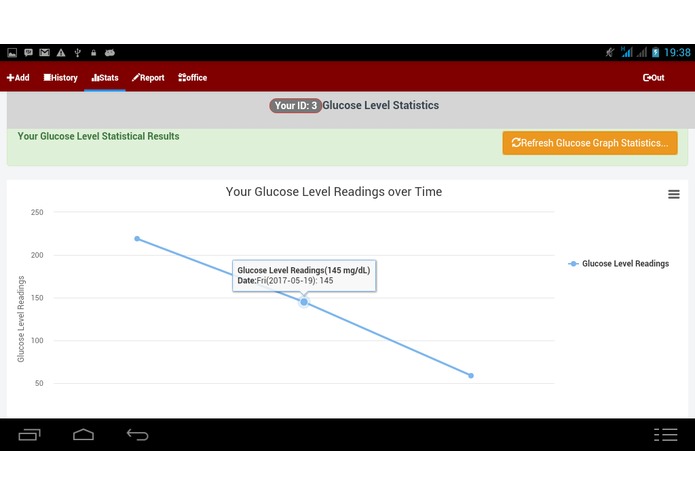Open the Add tab
The image size is (695, 494).
click(x=18, y=78)
